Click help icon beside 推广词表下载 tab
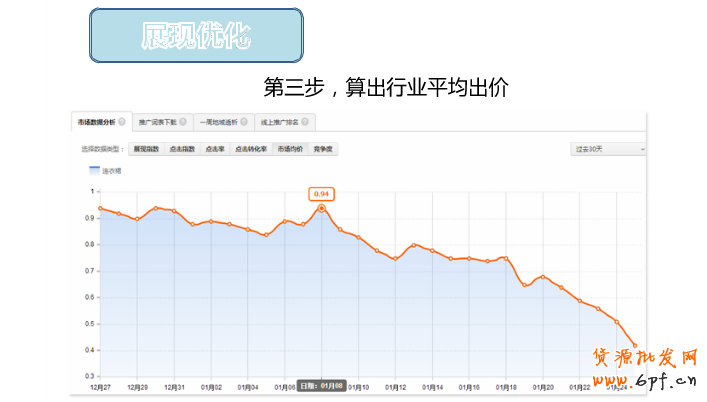Image resolution: width=707 pixels, height=402 pixels. [x=183, y=122]
